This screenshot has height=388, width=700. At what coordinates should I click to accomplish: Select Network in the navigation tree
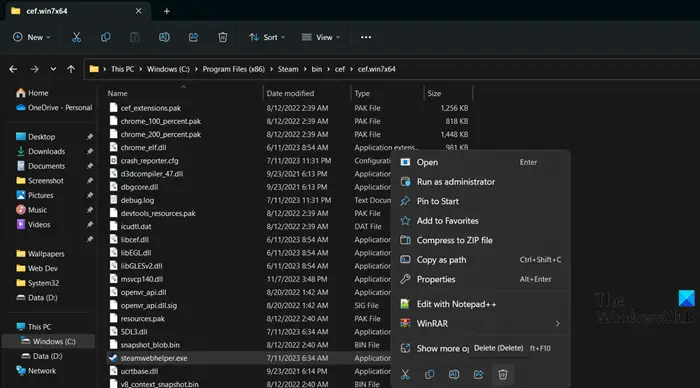coord(36,371)
